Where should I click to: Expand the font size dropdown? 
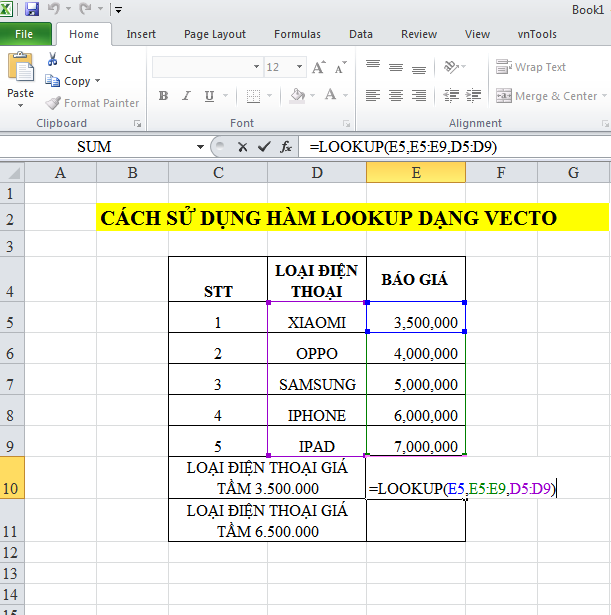tap(300, 67)
